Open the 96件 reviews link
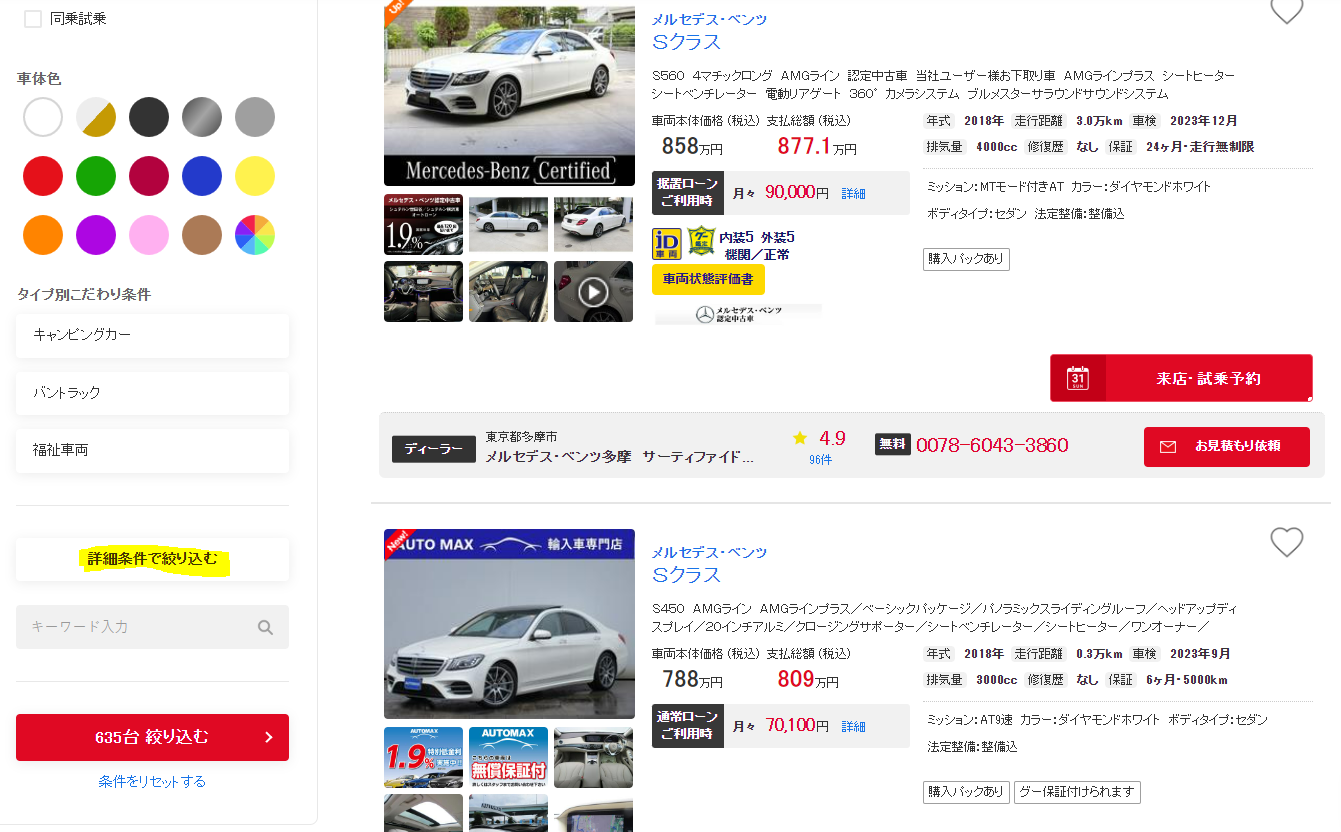The image size is (1341, 832). click(x=820, y=460)
